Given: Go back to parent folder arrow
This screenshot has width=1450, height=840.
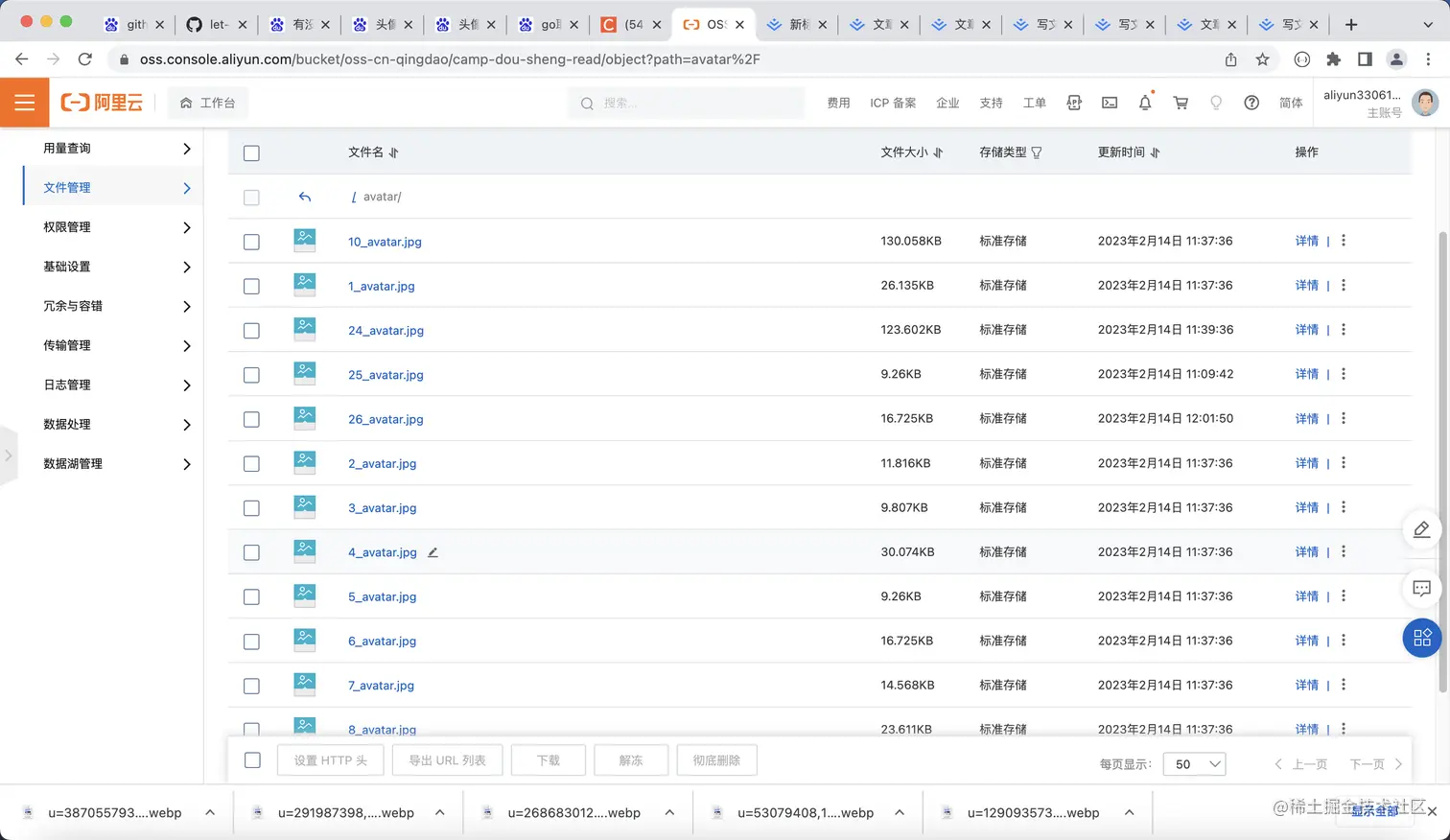Looking at the screenshot, I should [305, 197].
